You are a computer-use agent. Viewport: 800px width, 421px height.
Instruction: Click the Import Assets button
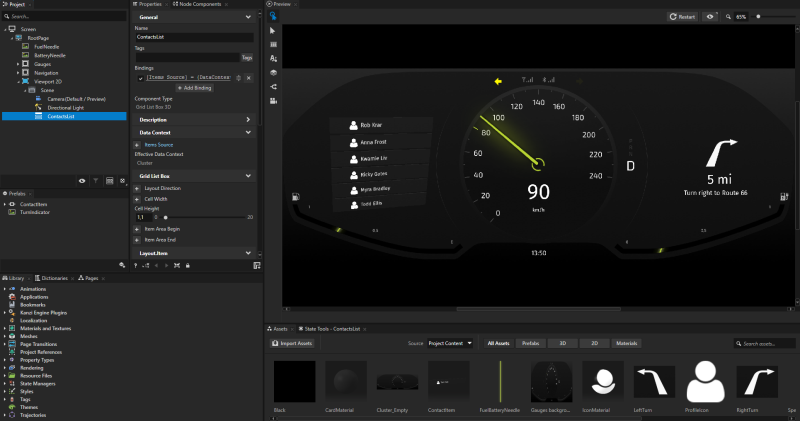(x=294, y=343)
